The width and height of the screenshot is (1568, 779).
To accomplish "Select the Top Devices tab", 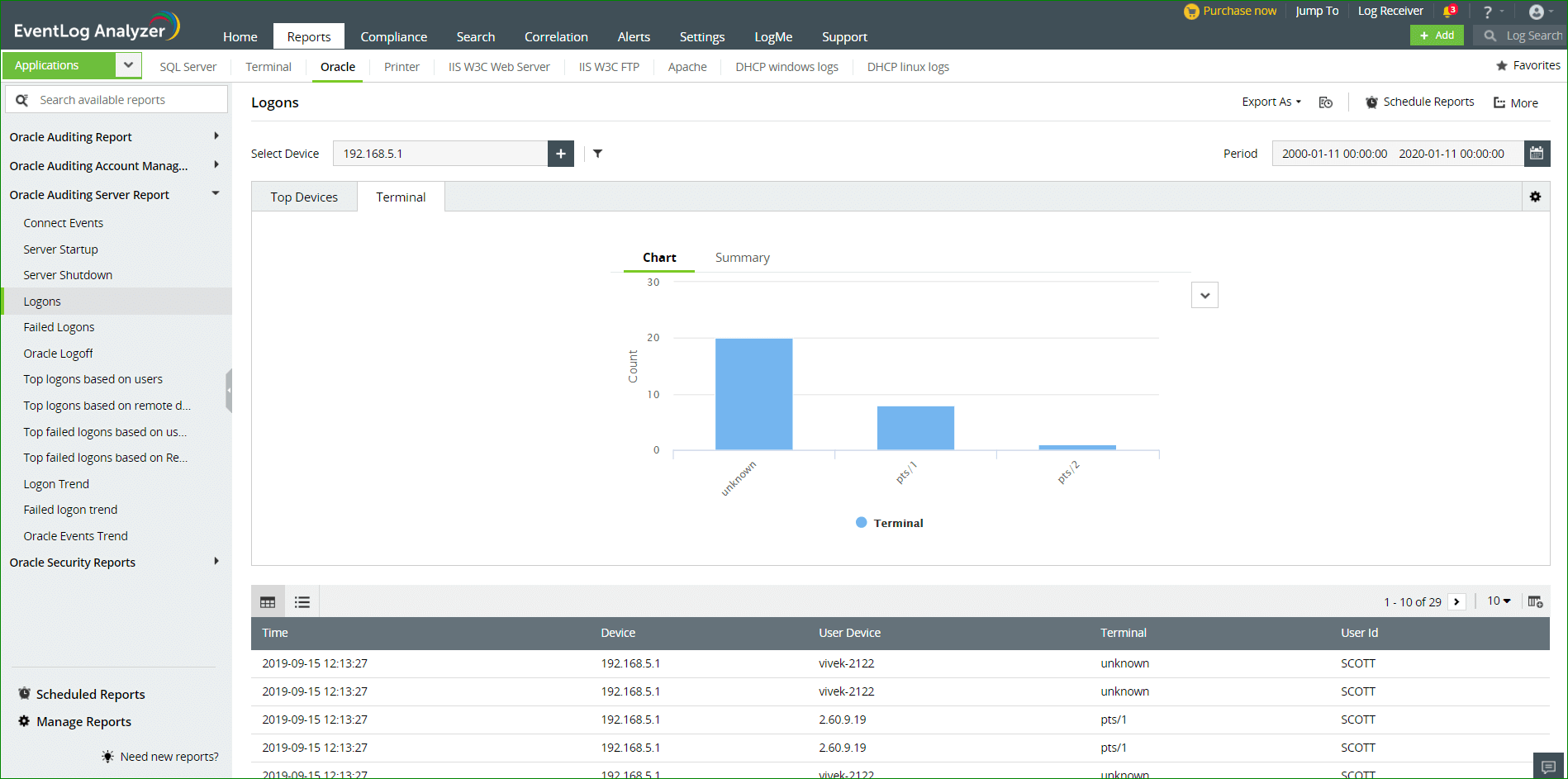I will [304, 197].
